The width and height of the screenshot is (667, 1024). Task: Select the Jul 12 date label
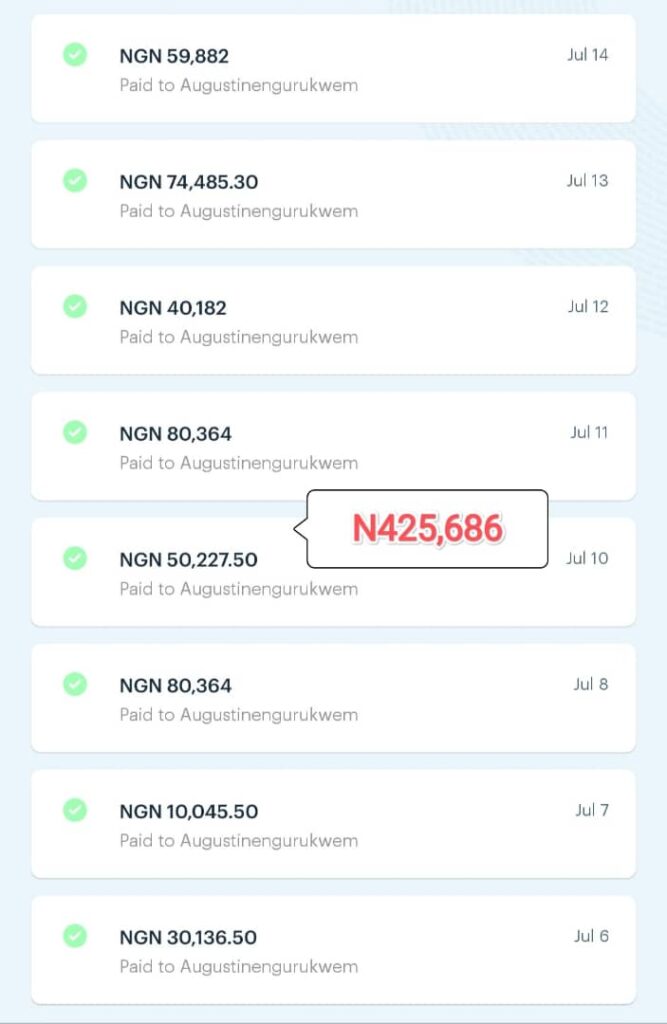pyautogui.click(x=588, y=306)
